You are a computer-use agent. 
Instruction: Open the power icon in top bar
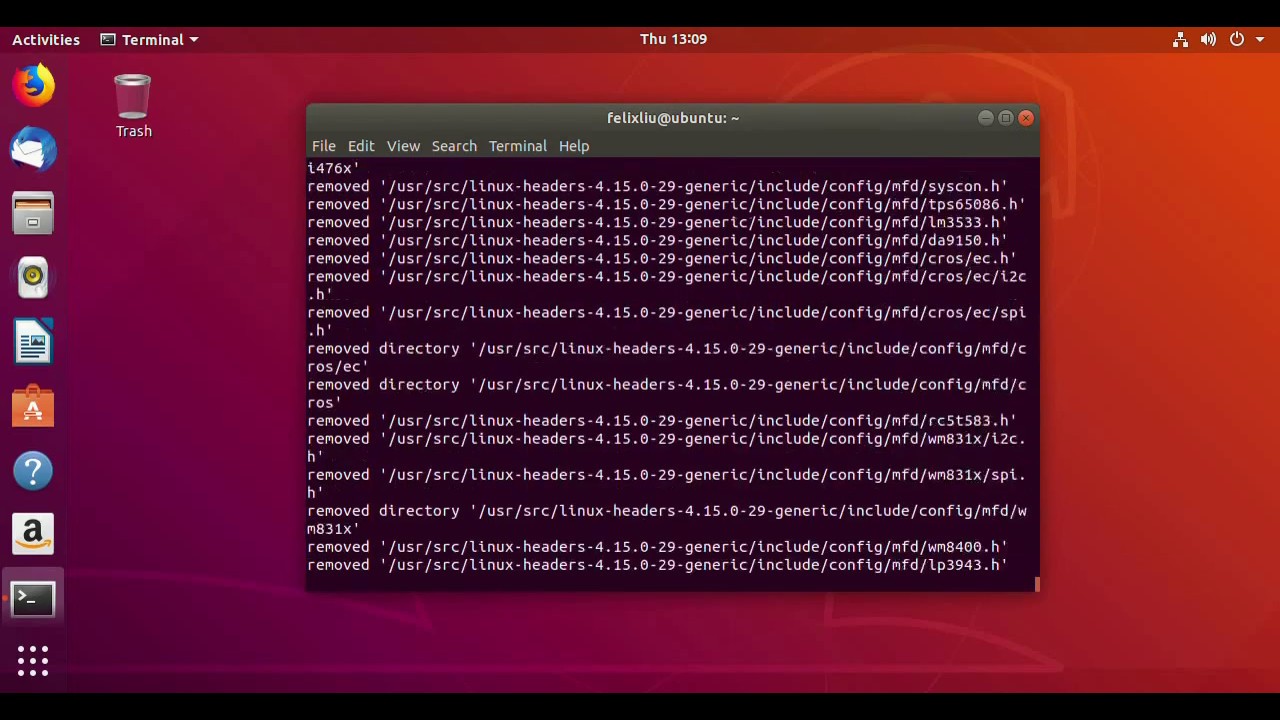(1237, 39)
